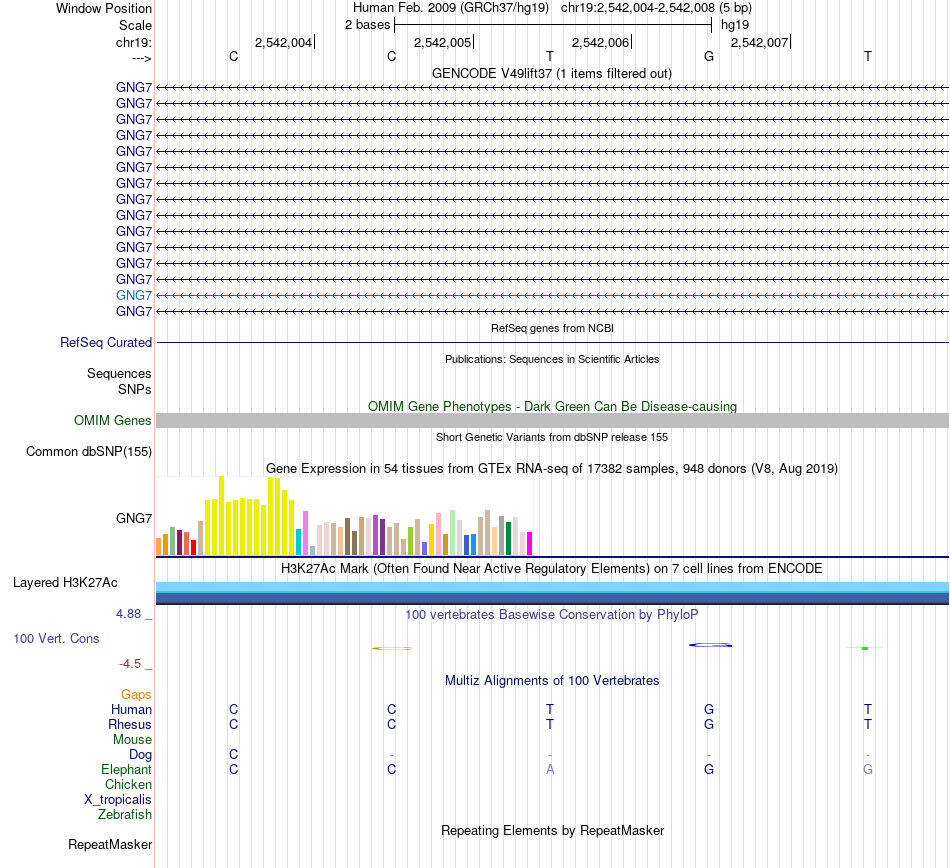The image size is (950, 868).
Task: Click the Common dbSNP(155) track label
Action: tap(89, 452)
